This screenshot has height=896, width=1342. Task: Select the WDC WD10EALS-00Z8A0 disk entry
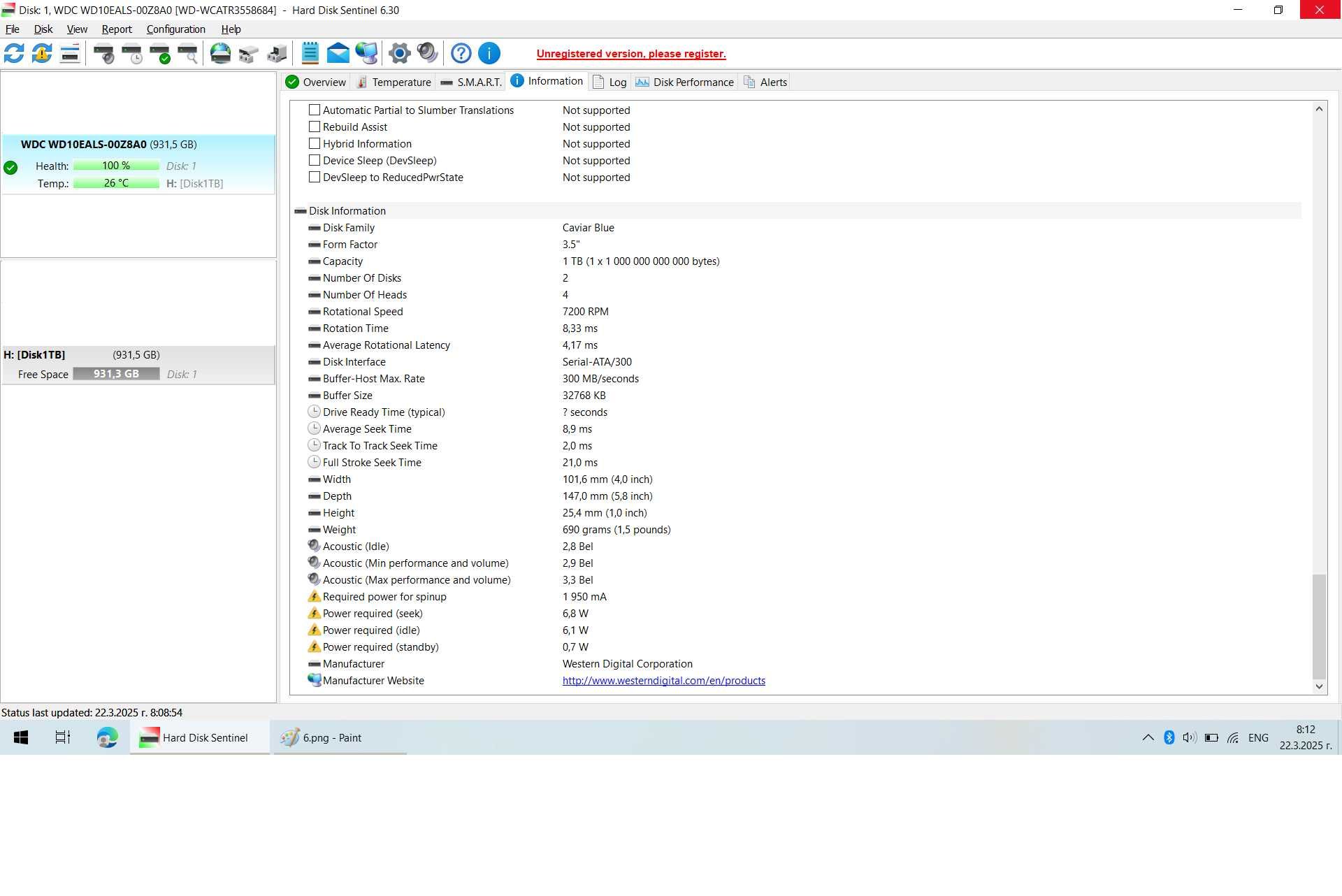[138, 164]
